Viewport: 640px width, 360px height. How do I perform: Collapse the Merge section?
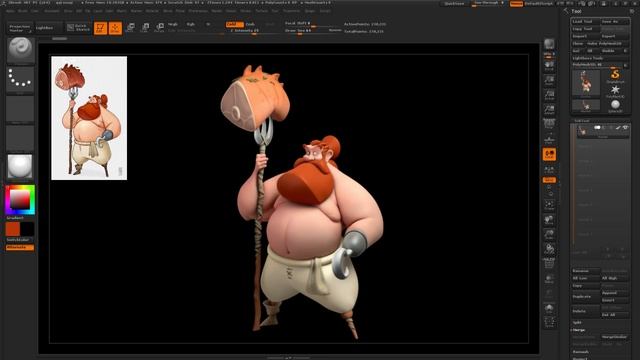coord(578,330)
